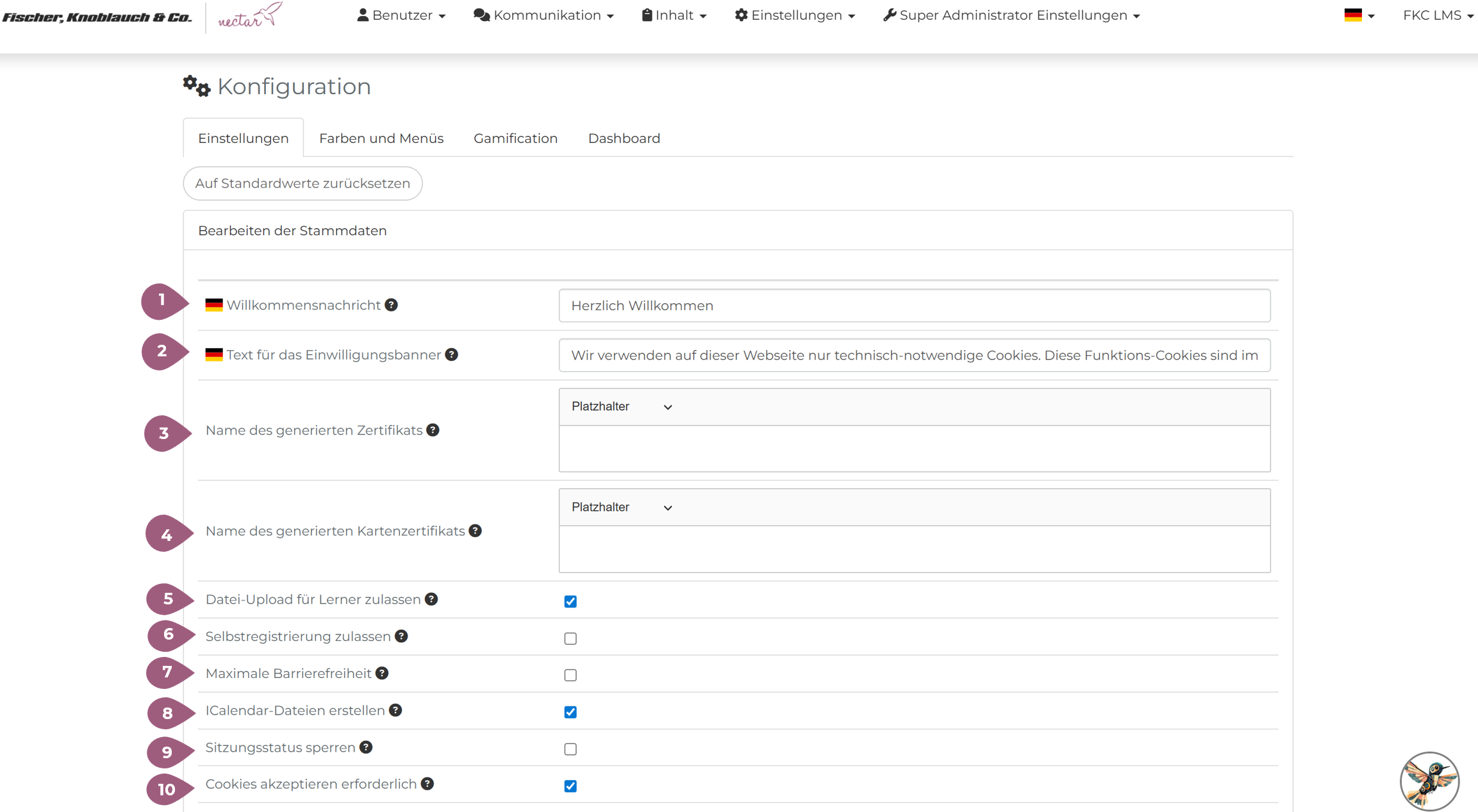Click Auf Standardwerte zurücksetzen button
The width and height of the screenshot is (1478, 812).
click(x=303, y=183)
